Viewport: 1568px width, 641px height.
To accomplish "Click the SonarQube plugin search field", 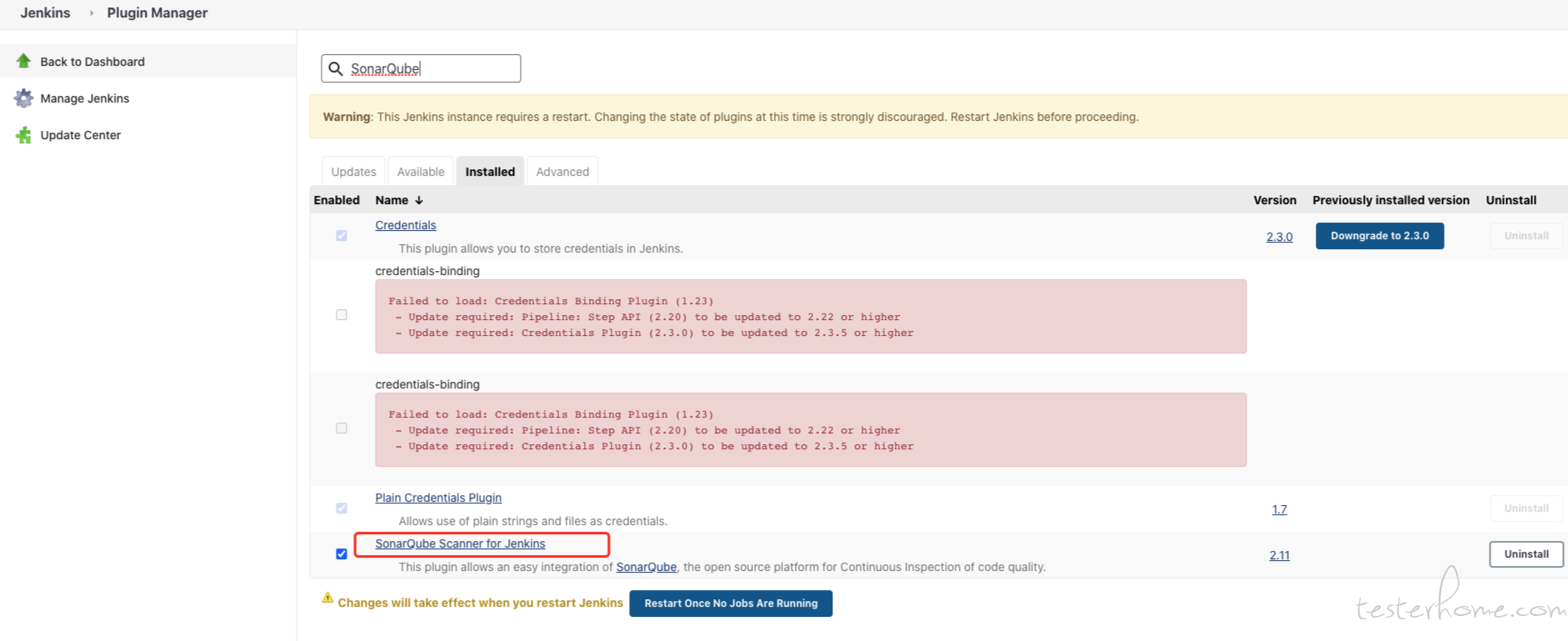I will click(421, 68).
